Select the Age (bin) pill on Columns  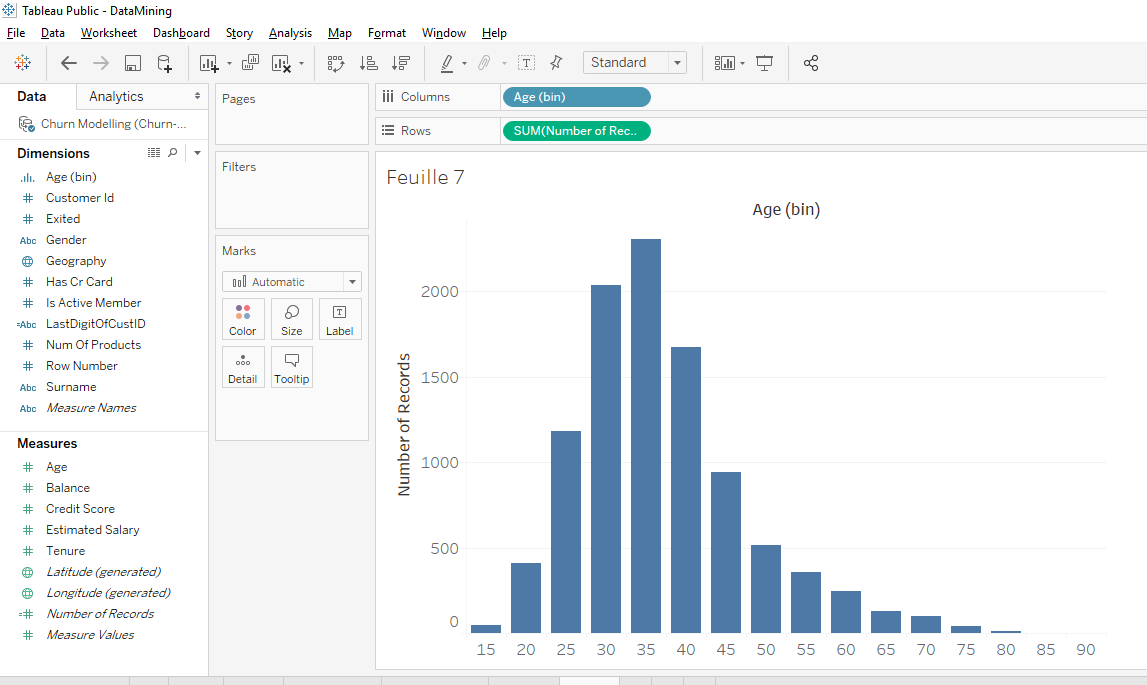(576, 96)
